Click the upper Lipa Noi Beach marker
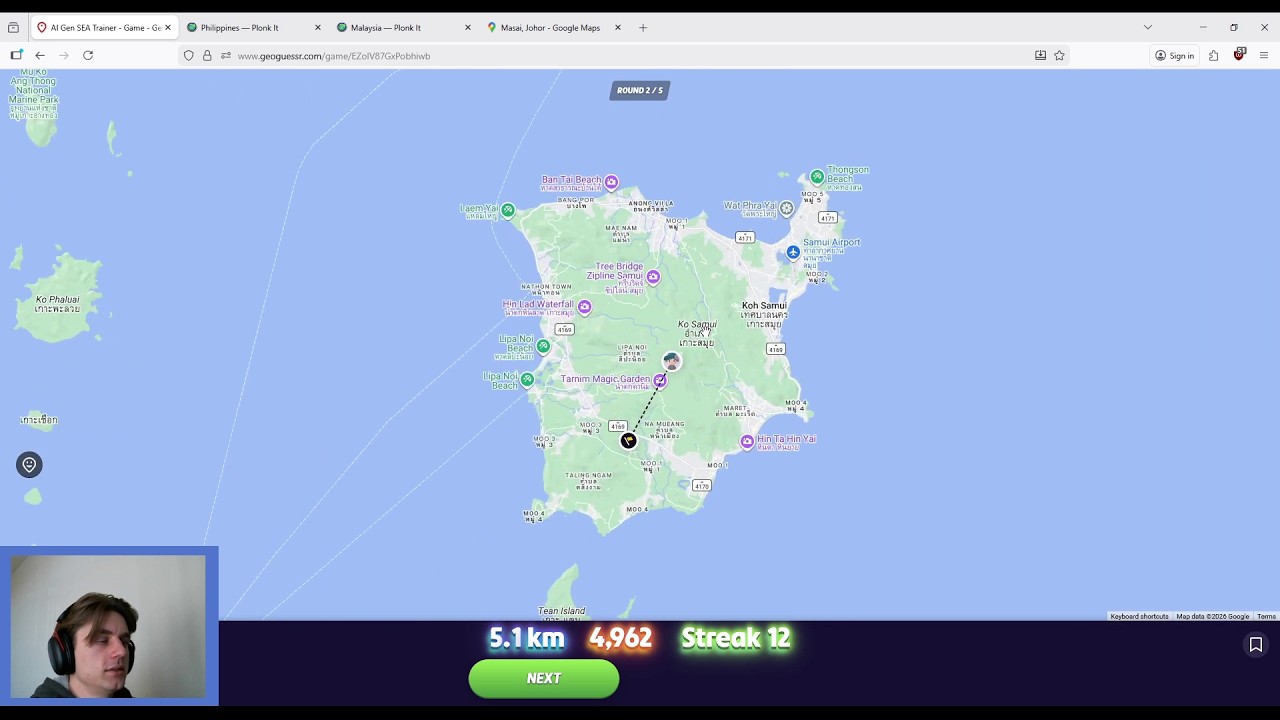 (x=543, y=346)
